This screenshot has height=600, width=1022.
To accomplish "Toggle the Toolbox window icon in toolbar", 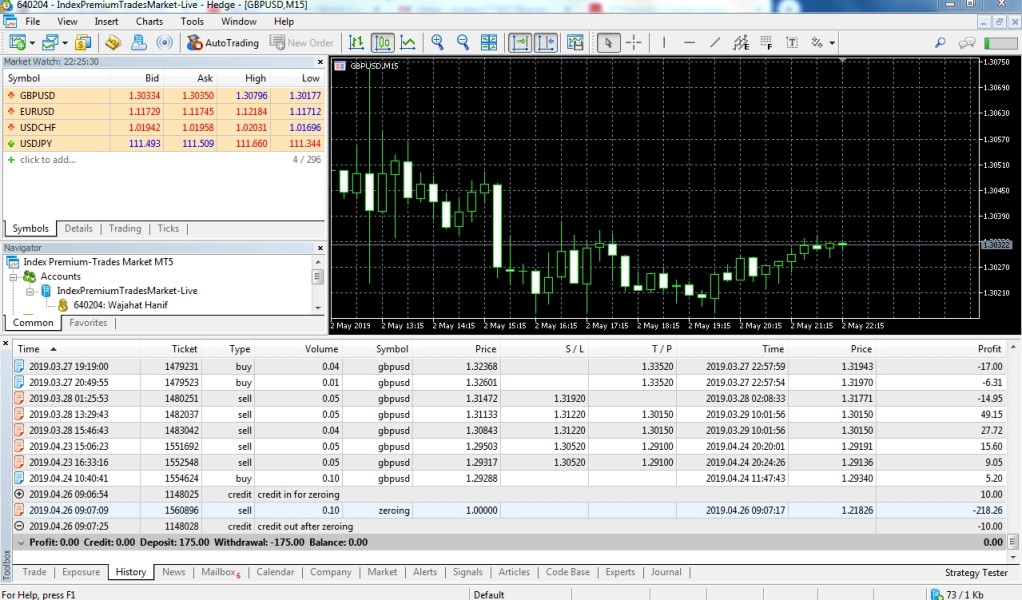I will click(x=139, y=43).
